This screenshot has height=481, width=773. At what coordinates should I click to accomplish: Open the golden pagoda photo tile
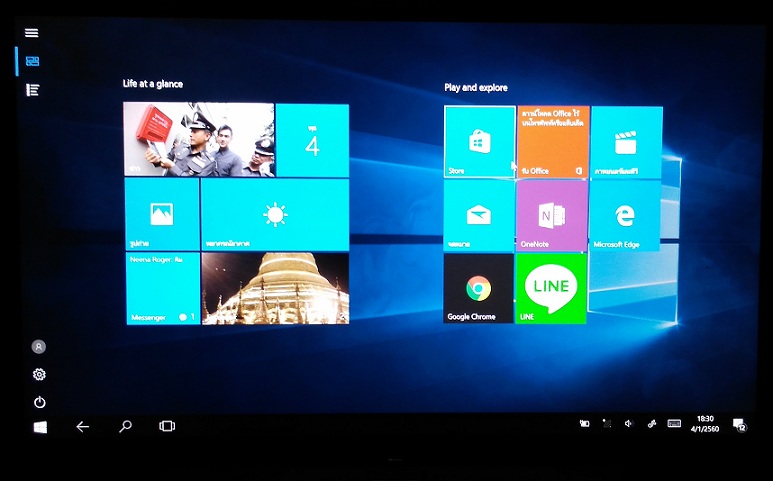[x=275, y=289]
